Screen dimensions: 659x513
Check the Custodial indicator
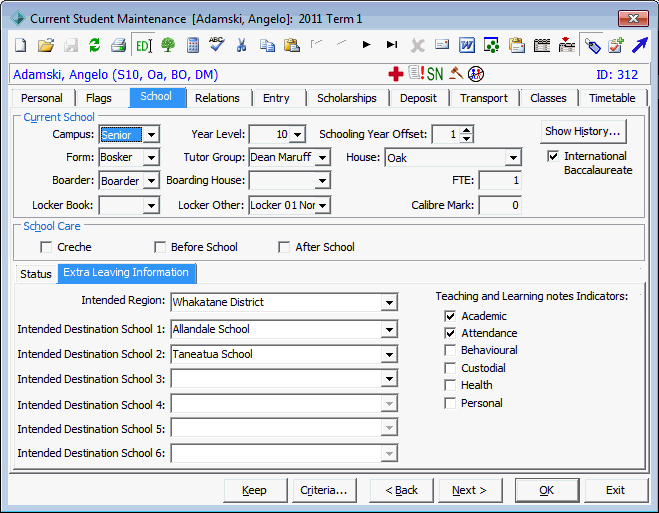(x=450, y=368)
